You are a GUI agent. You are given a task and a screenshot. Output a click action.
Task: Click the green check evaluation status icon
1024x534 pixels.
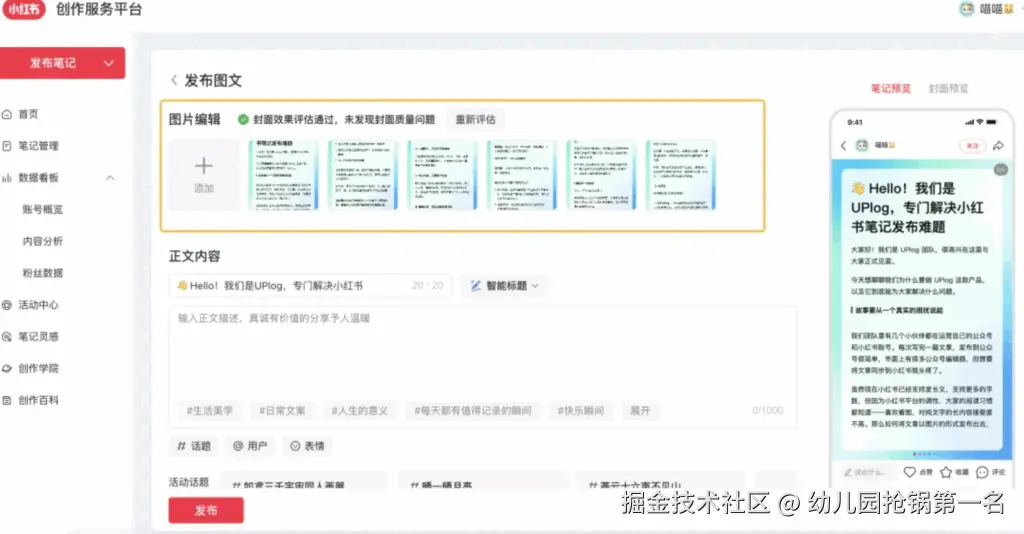tap(243, 119)
